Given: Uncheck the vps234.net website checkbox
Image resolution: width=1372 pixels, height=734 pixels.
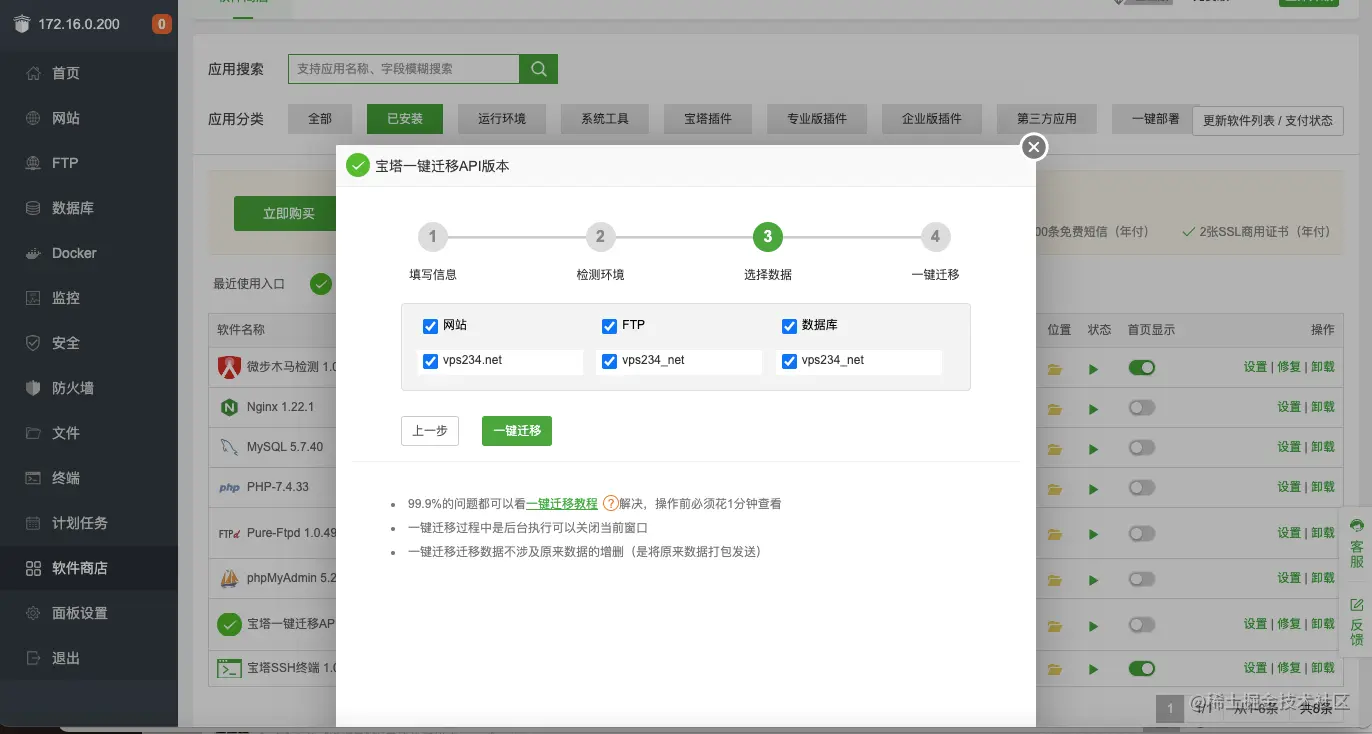Looking at the screenshot, I should (x=430, y=361).
